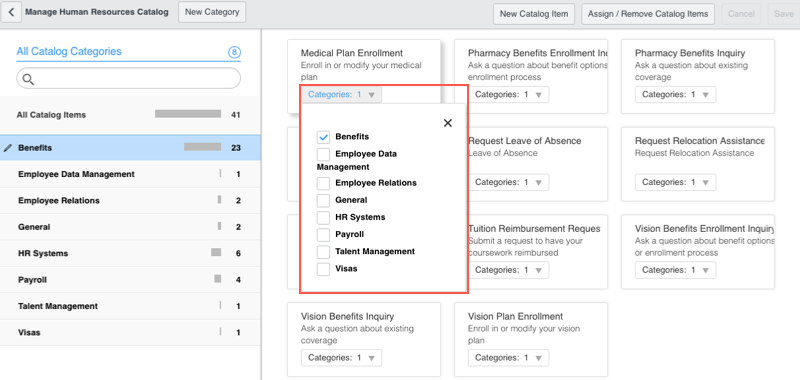This screenshot has width=800, height=380.
Task: Enable the Talent Management checkbox
Action: [323, 252]
